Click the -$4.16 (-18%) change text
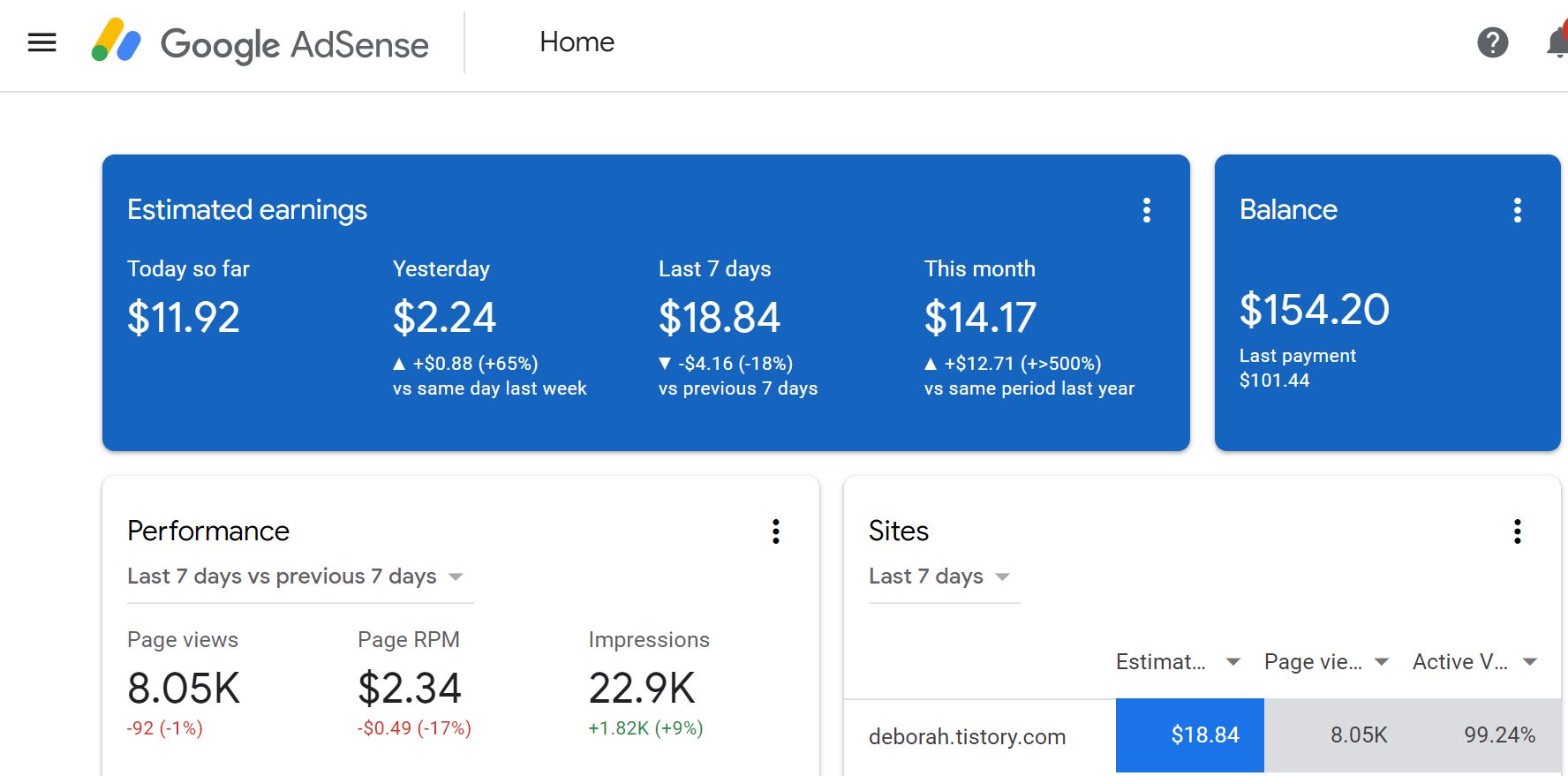Viewport: 1568px width, 776px height. tap(735, 364)
